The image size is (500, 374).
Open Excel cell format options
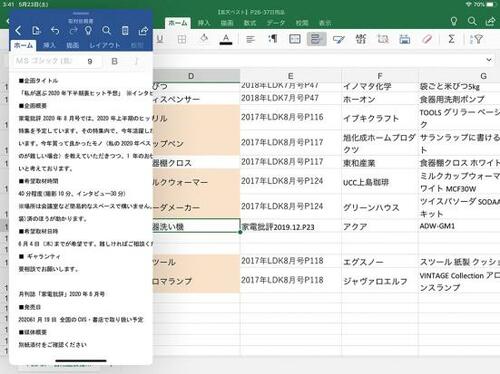pyautogui.click(x=405, y=39)
